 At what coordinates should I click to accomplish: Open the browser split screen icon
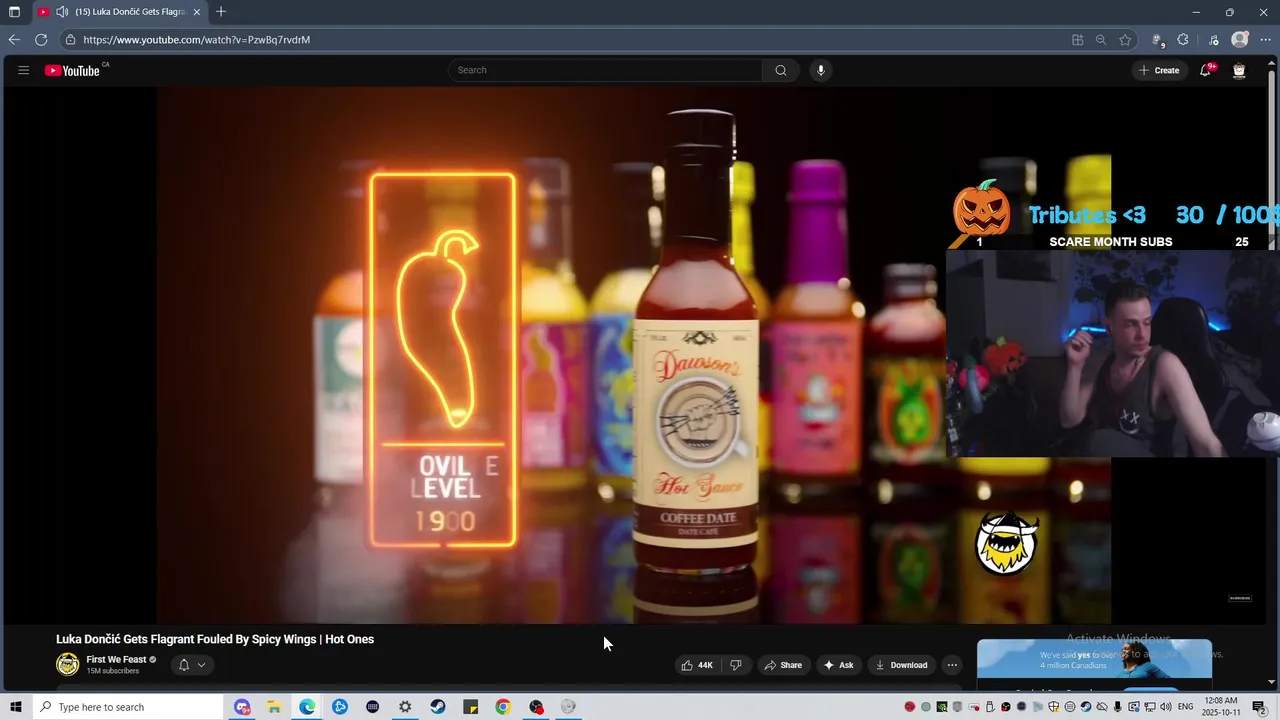[1077, 40]
